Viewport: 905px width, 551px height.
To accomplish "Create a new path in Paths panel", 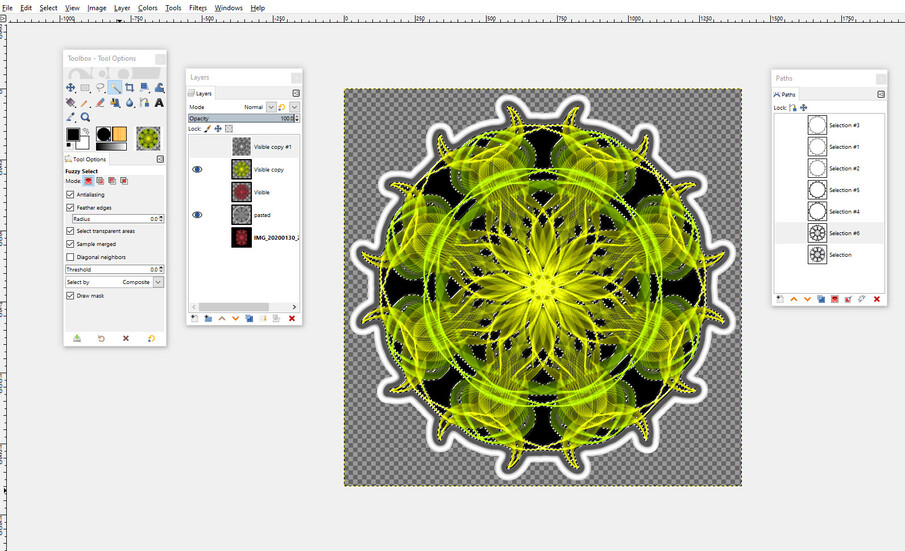I will click(x=780, y=299).
